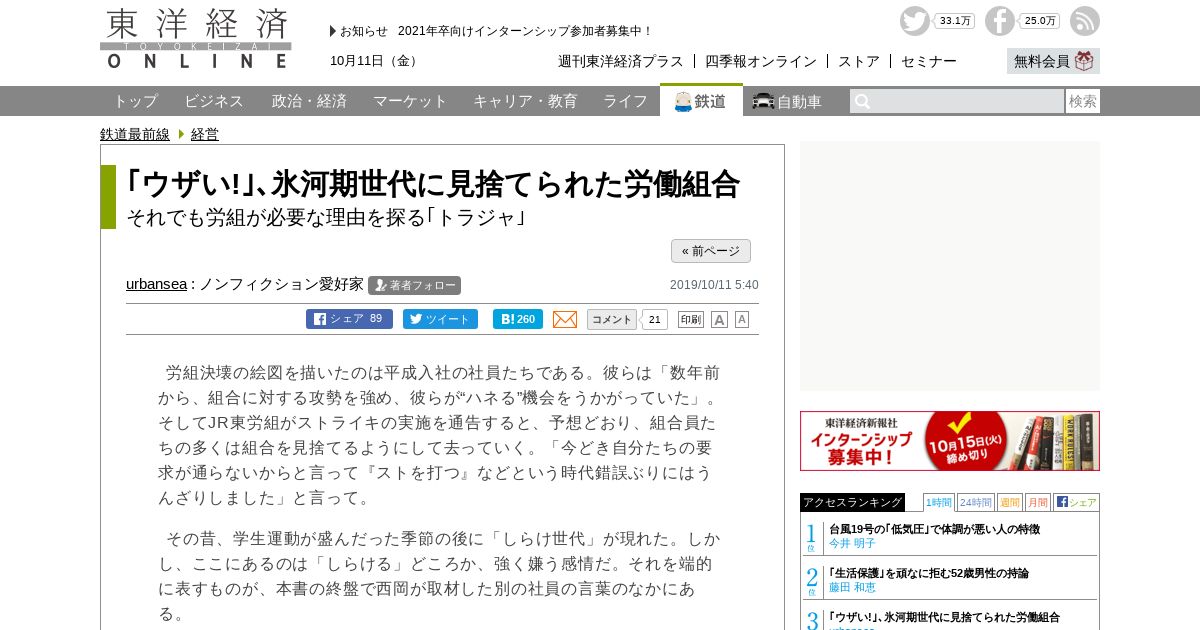Open the 週刊東洋経済プラス link
This screenshot has height=630, width=1200.
click(621, 61)
